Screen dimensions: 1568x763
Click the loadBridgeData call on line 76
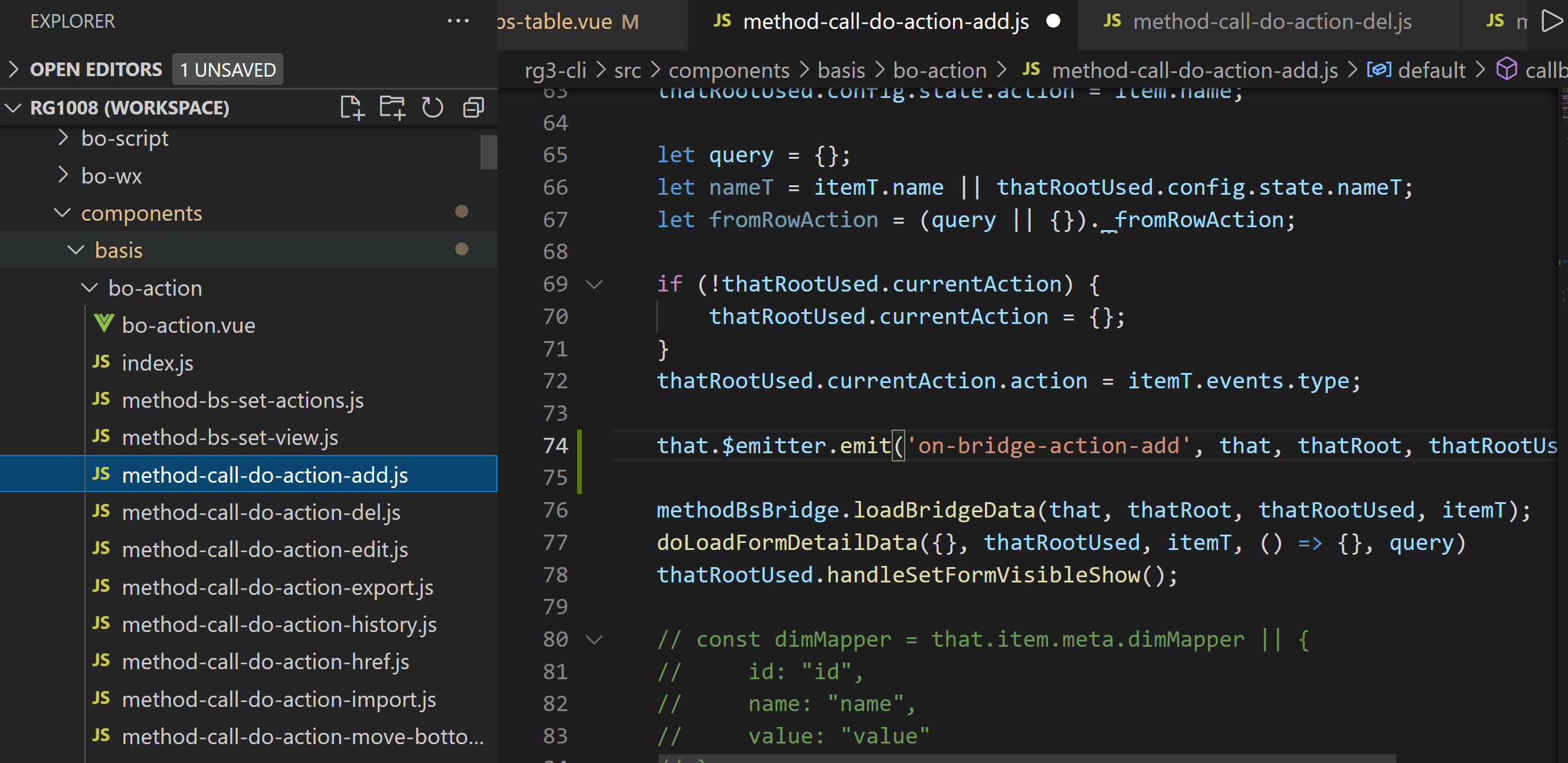pos(944,510)
